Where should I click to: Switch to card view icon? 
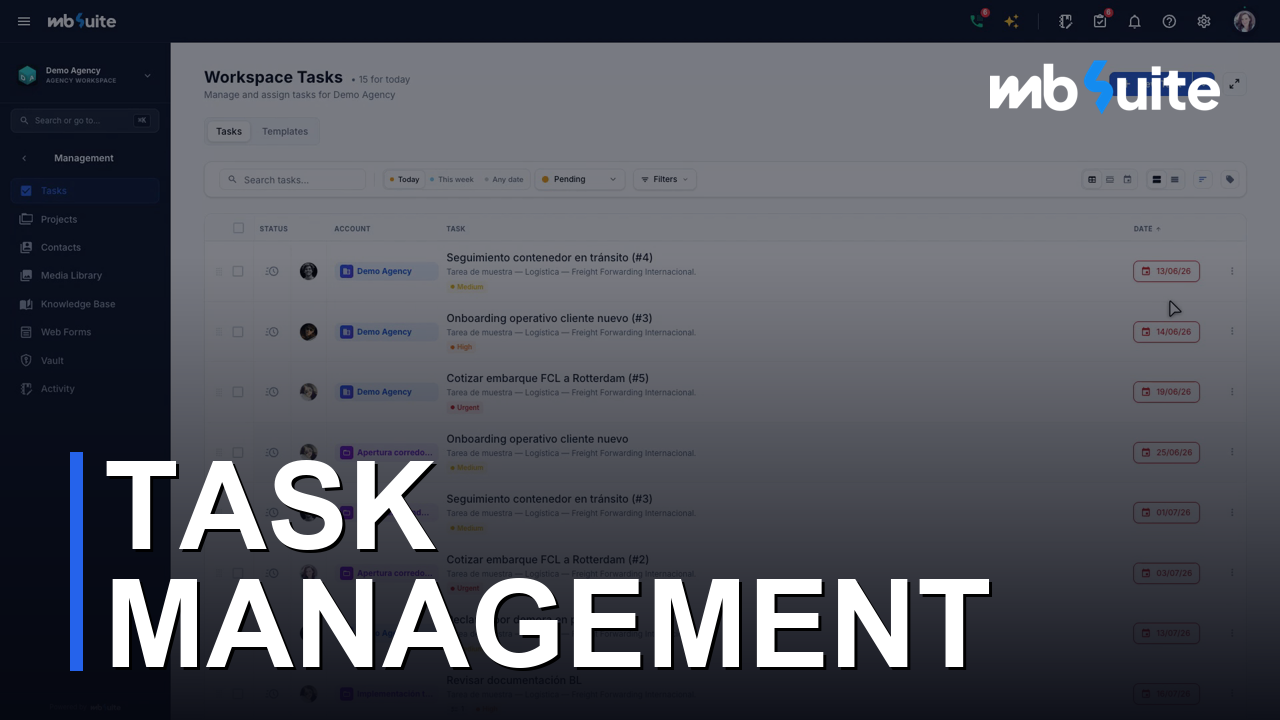[1110, 180]
